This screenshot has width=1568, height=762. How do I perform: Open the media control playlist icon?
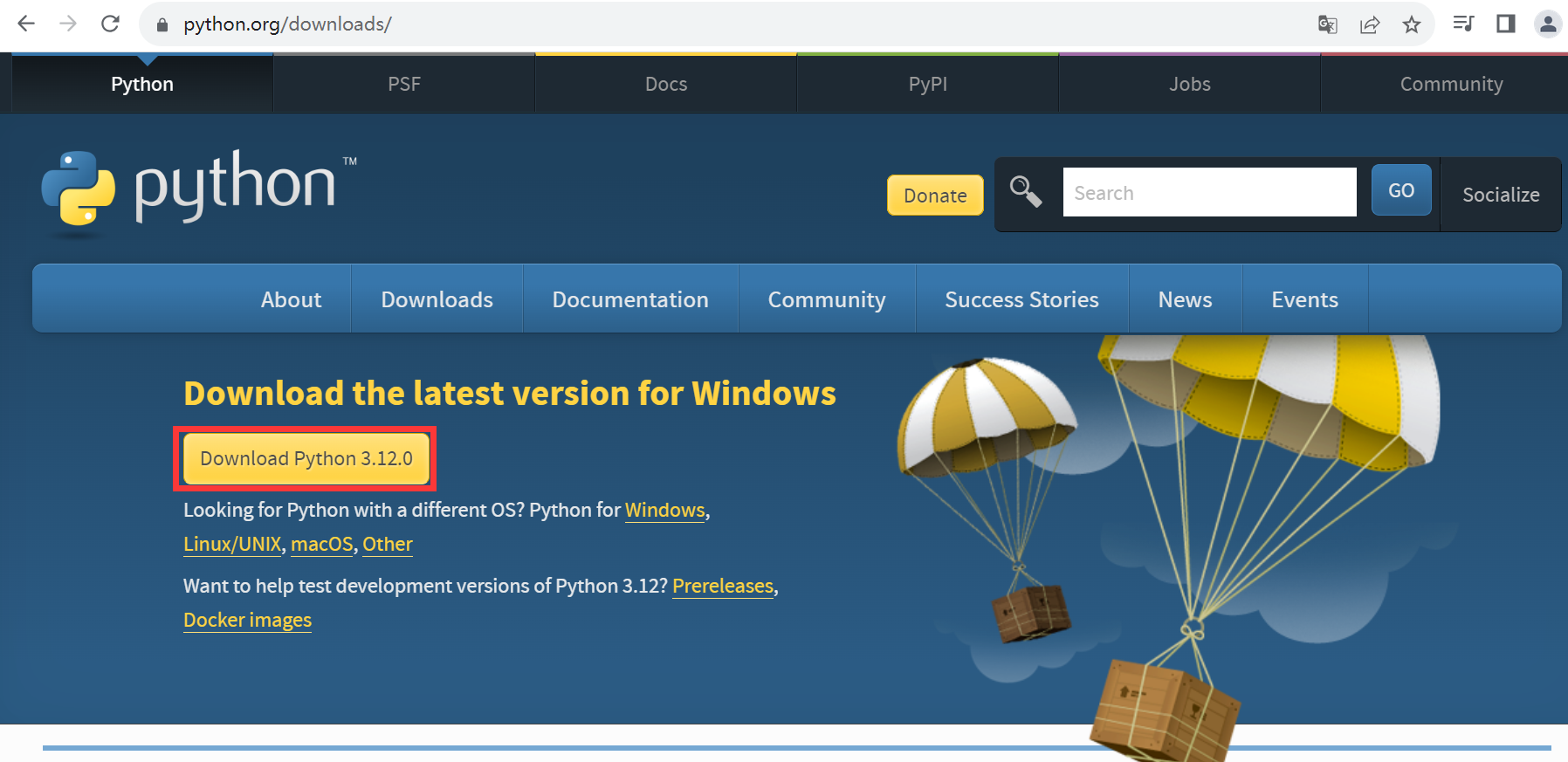click(1463, 24)
